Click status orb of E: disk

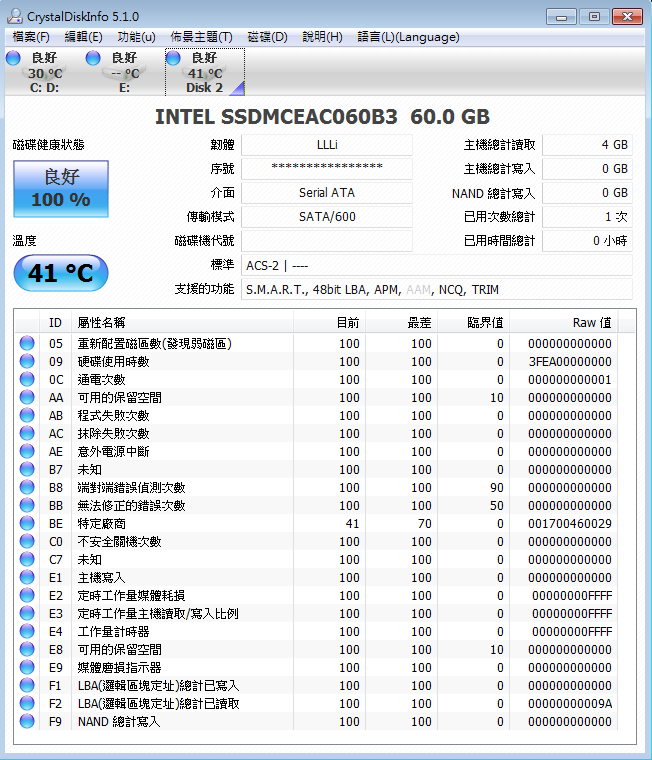(x=93, y=59)
